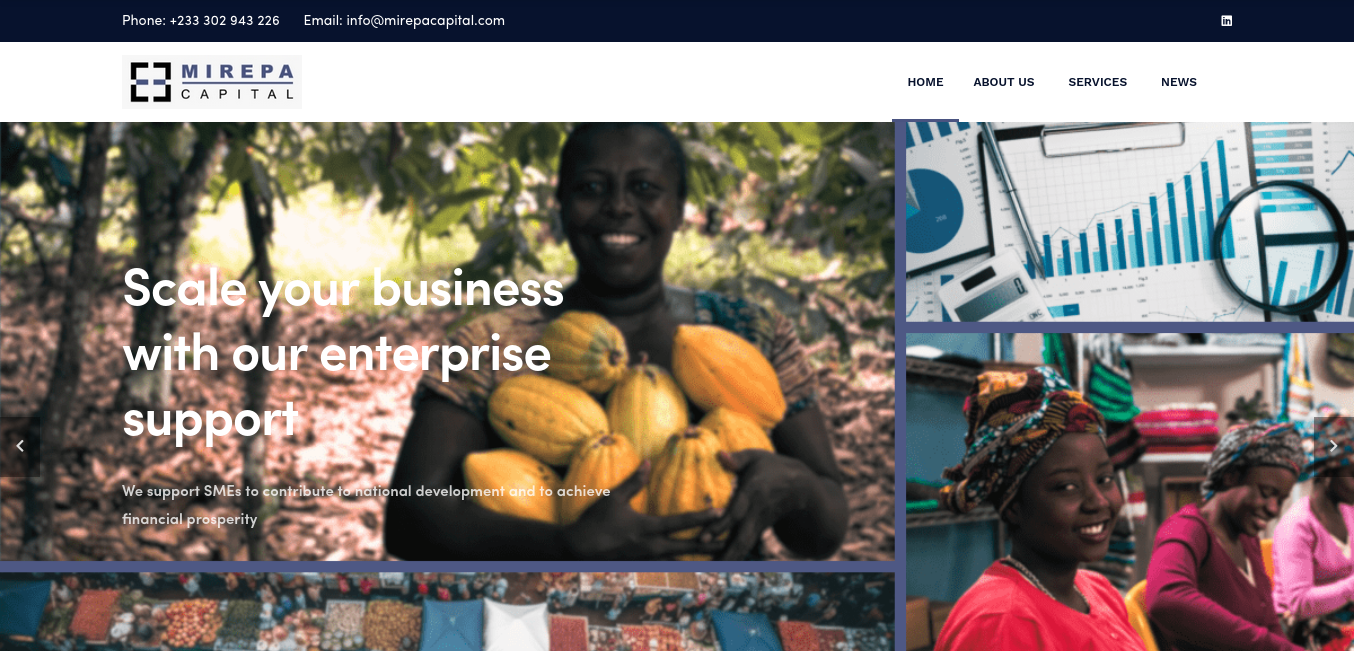Open the HOME menu item
1366x651 pixels.
(x=925, y=82)
